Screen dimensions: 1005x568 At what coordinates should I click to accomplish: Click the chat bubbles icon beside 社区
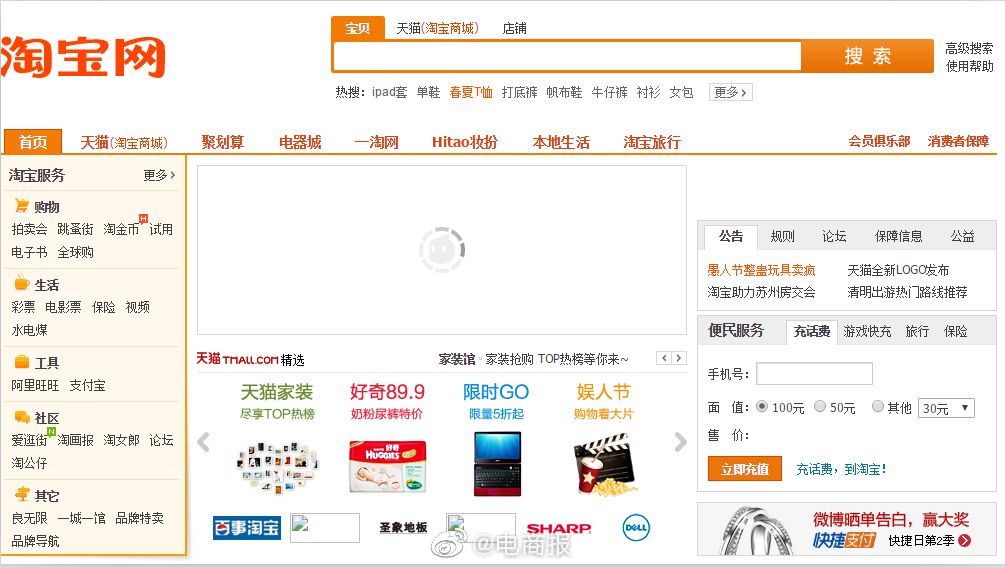(x=22, y=417)
